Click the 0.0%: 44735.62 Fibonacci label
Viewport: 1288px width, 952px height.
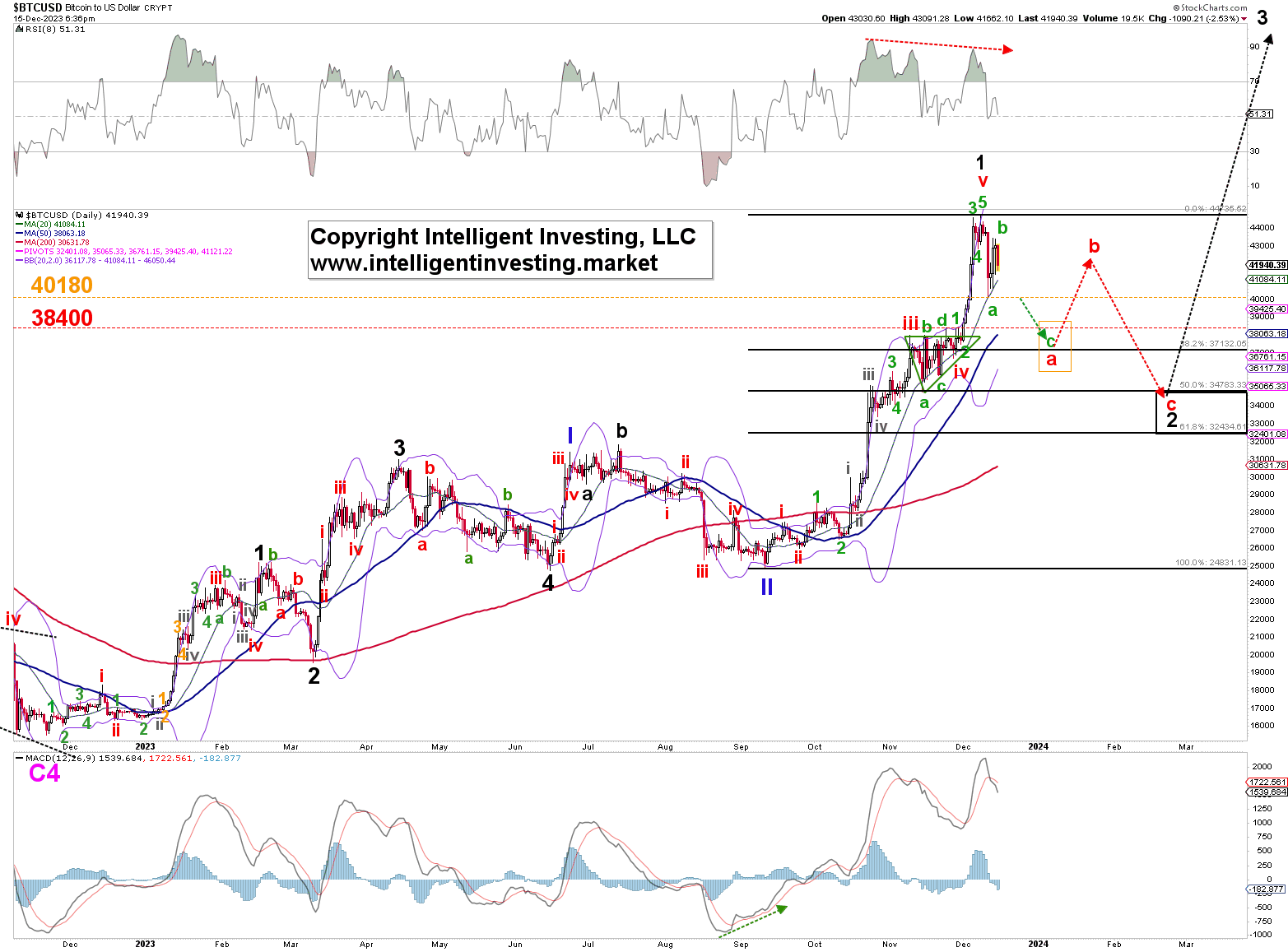tap(1215, 209)
